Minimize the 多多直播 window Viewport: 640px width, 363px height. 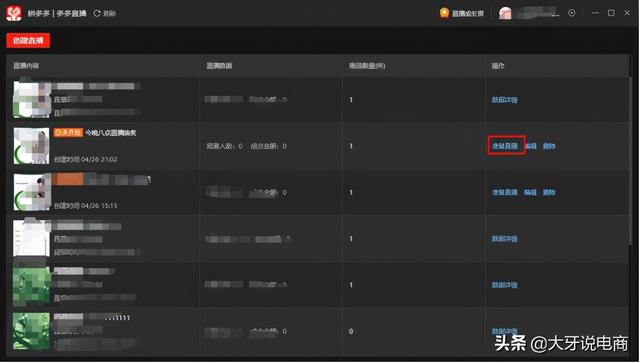pyautogui.click(x=595, y=13)
